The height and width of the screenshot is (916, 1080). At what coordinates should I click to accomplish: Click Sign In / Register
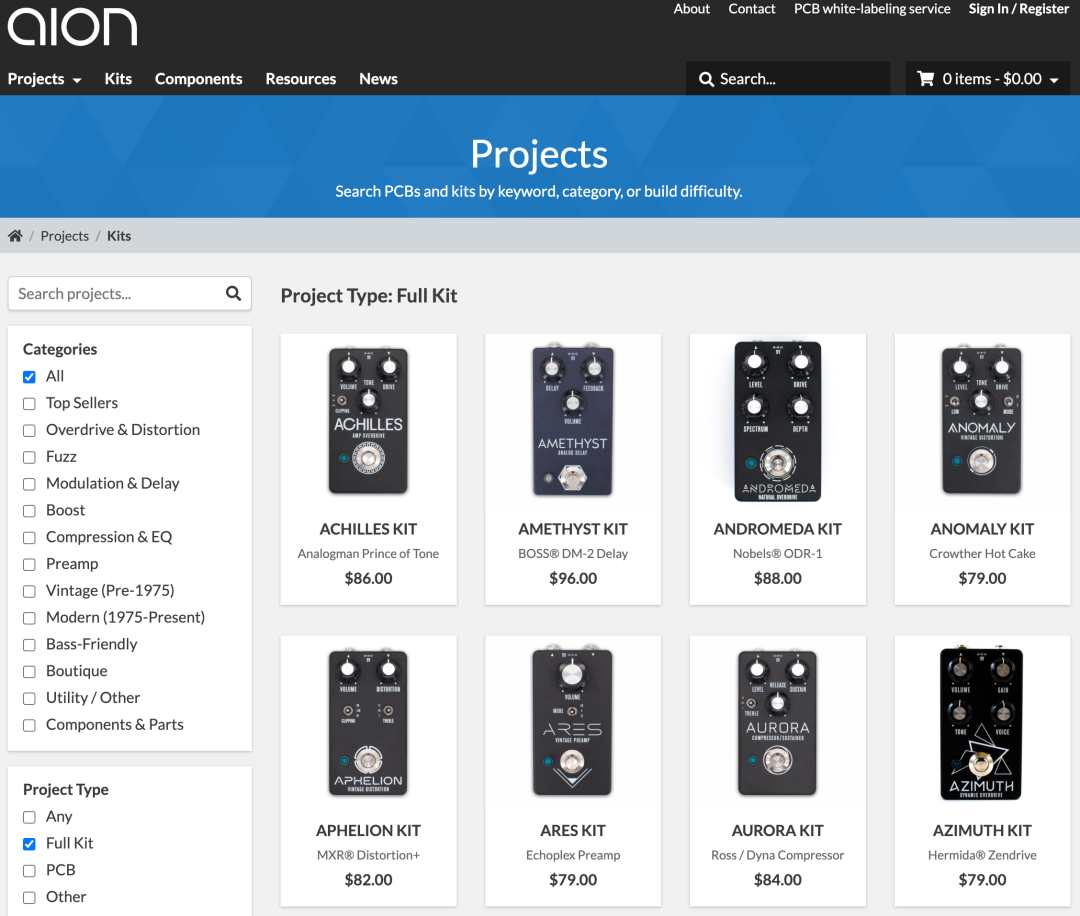(x=1019, y=9)
